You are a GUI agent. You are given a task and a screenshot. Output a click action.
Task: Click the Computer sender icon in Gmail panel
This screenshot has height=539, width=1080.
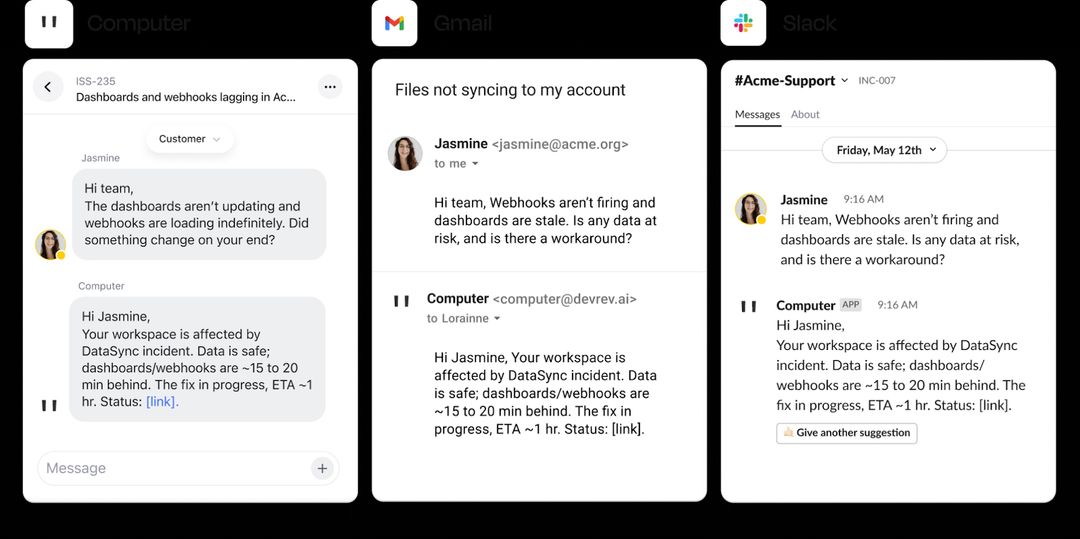[402, 301]
